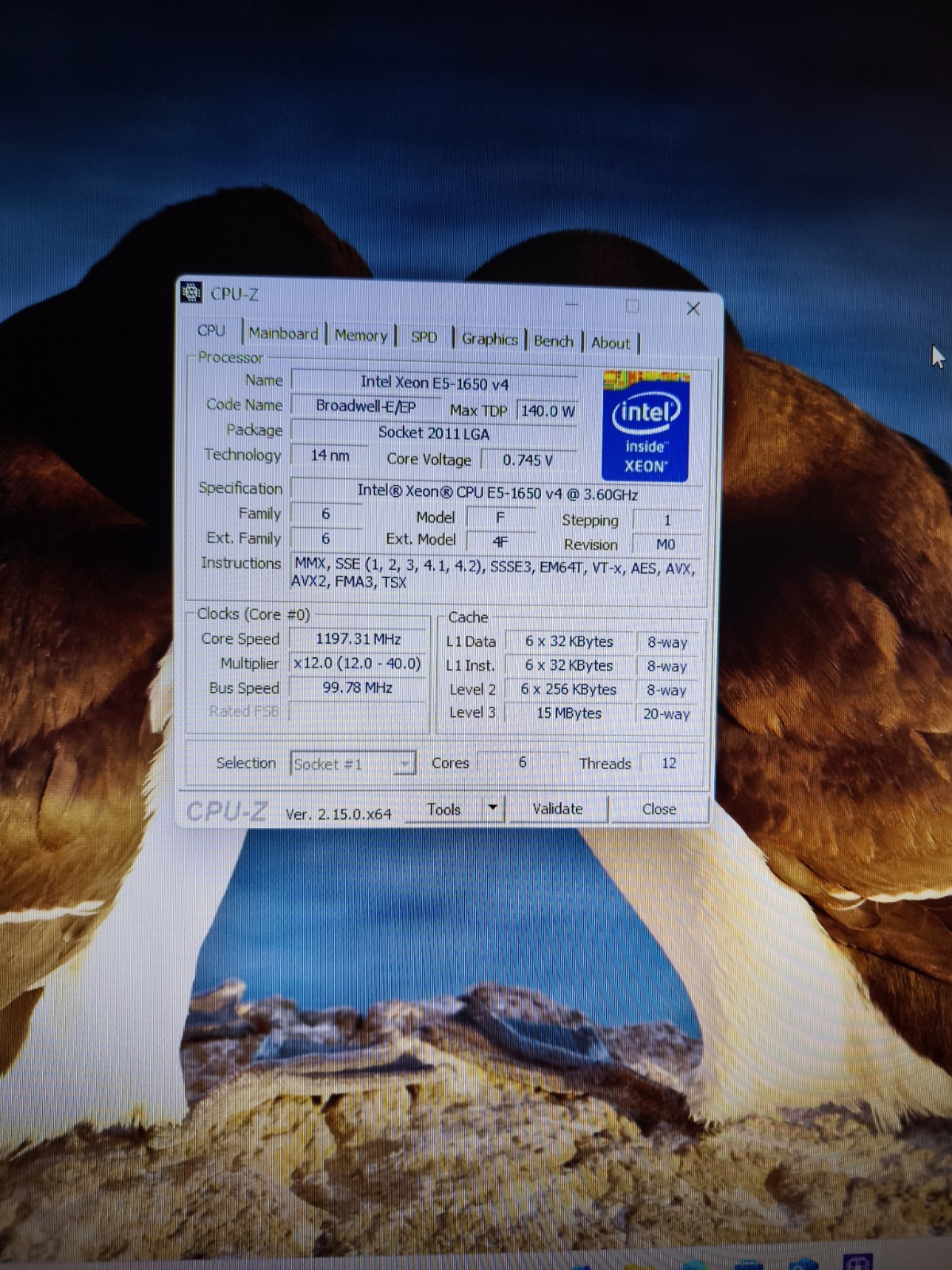This screenshot has height=1270, width=952.
Task: Click the L1 Inst. value 6 x 32 KBytes
Action: click(569, 665)
